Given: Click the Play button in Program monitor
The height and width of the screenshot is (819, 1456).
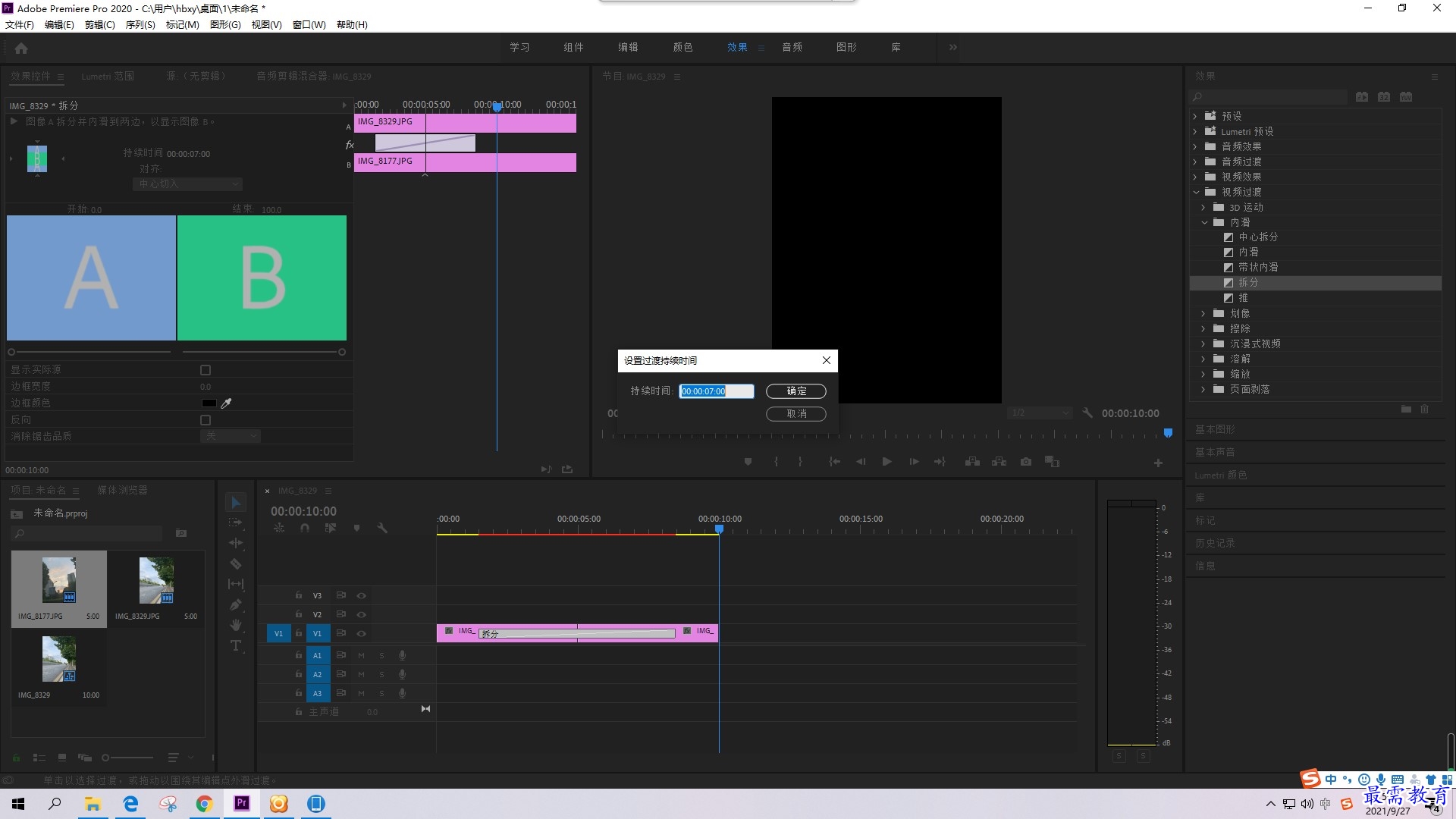Looking at the screenshot, I should point(886,462).
